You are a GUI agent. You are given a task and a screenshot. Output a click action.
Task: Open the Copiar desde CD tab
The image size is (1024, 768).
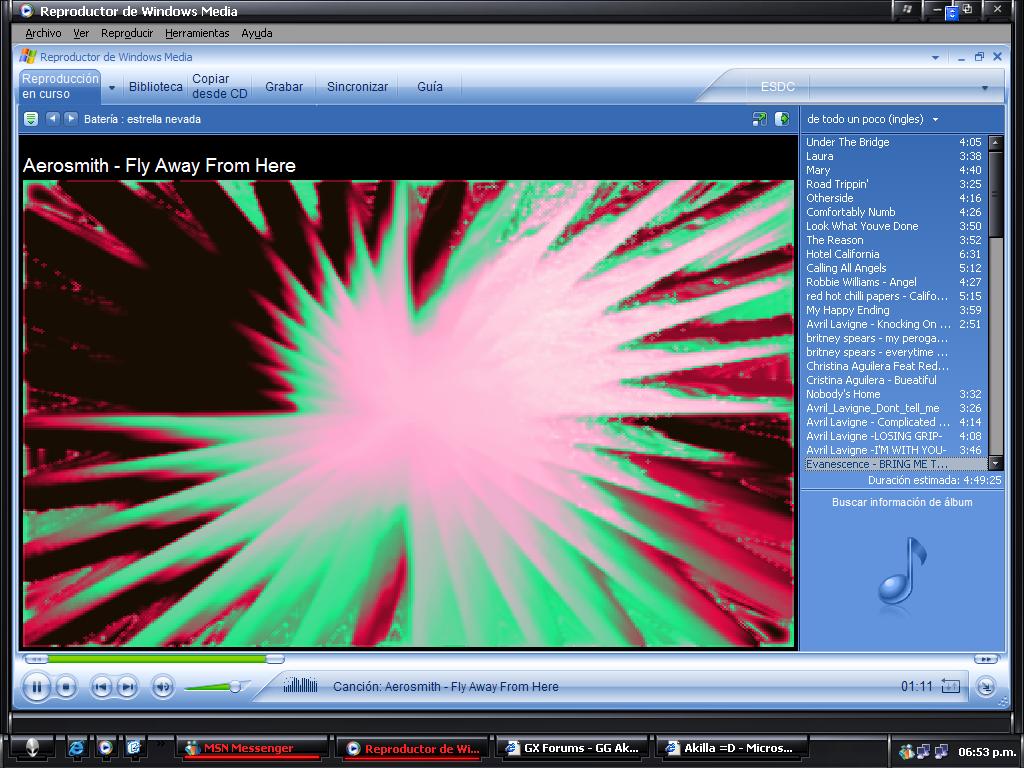(x=219, y=86)
